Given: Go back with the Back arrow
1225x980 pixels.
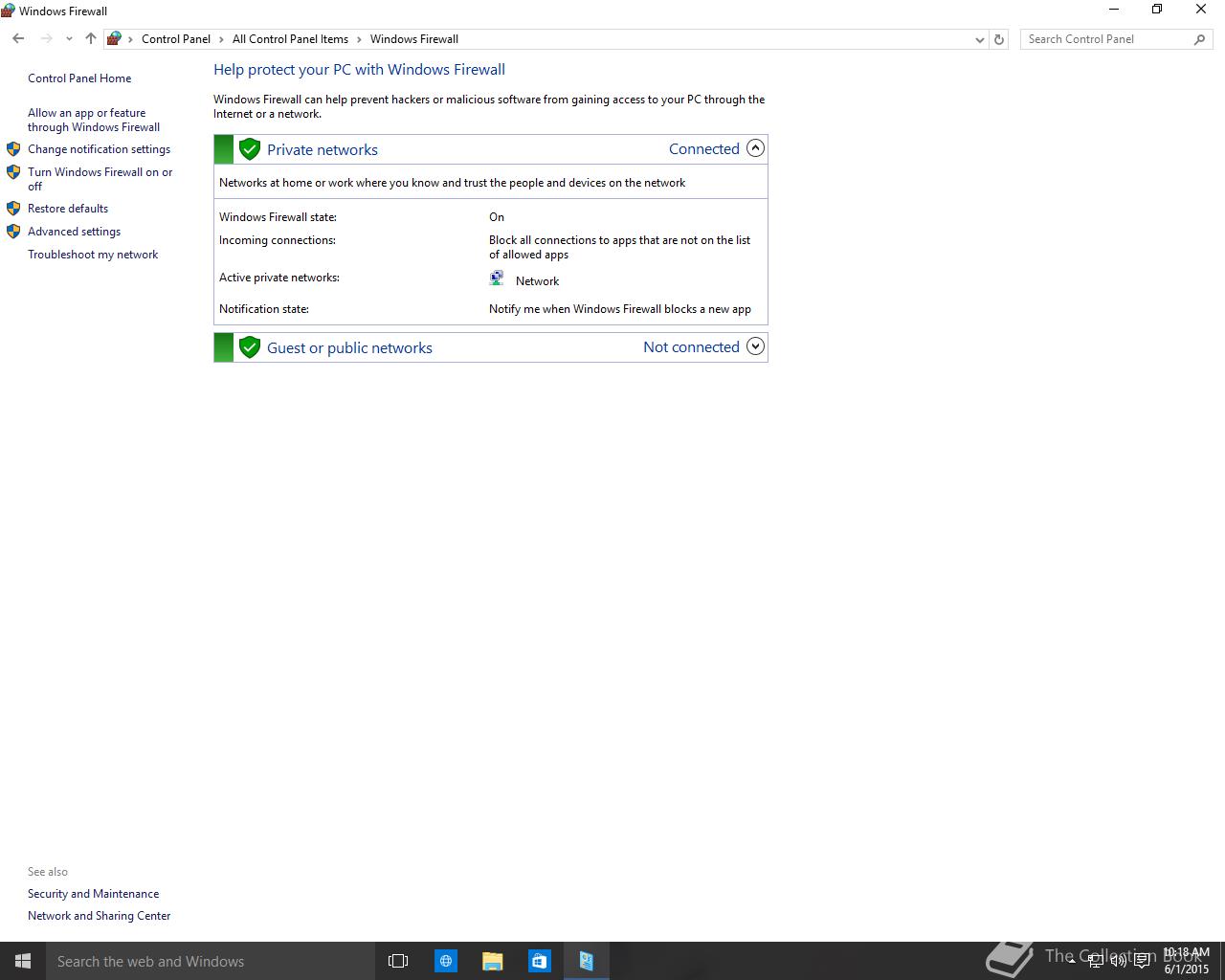Looking at the screenshot, I should coord(18,39).
